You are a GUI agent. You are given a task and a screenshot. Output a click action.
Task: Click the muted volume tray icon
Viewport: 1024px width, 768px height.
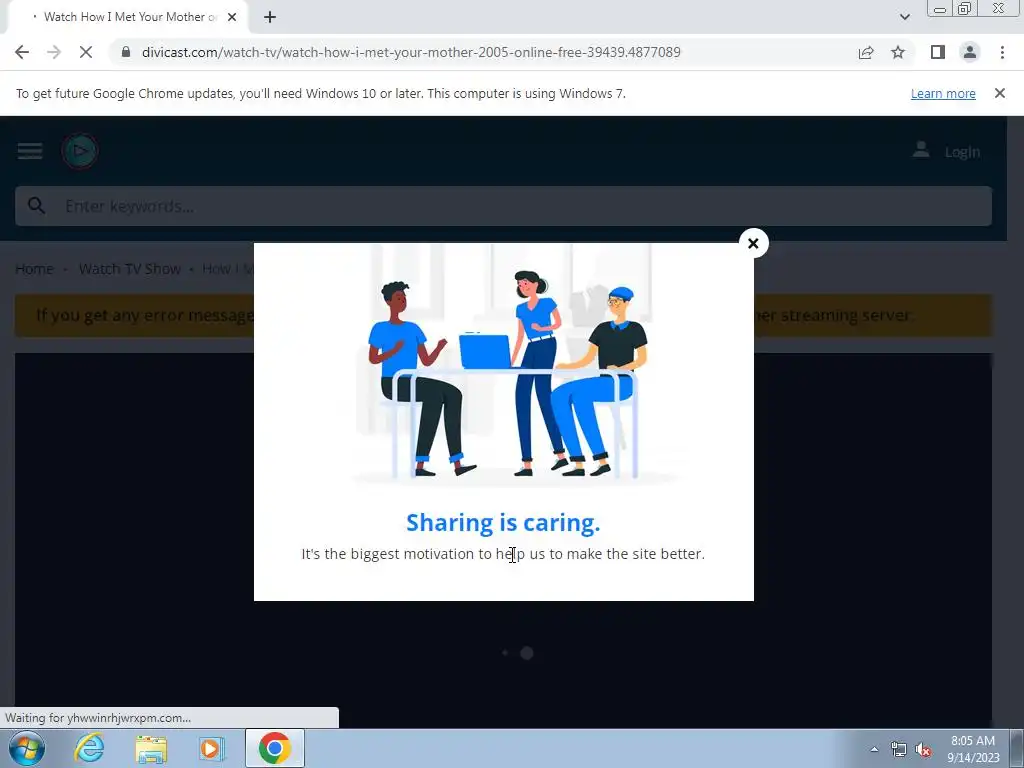pyautogui.click(x=923, y=749)
